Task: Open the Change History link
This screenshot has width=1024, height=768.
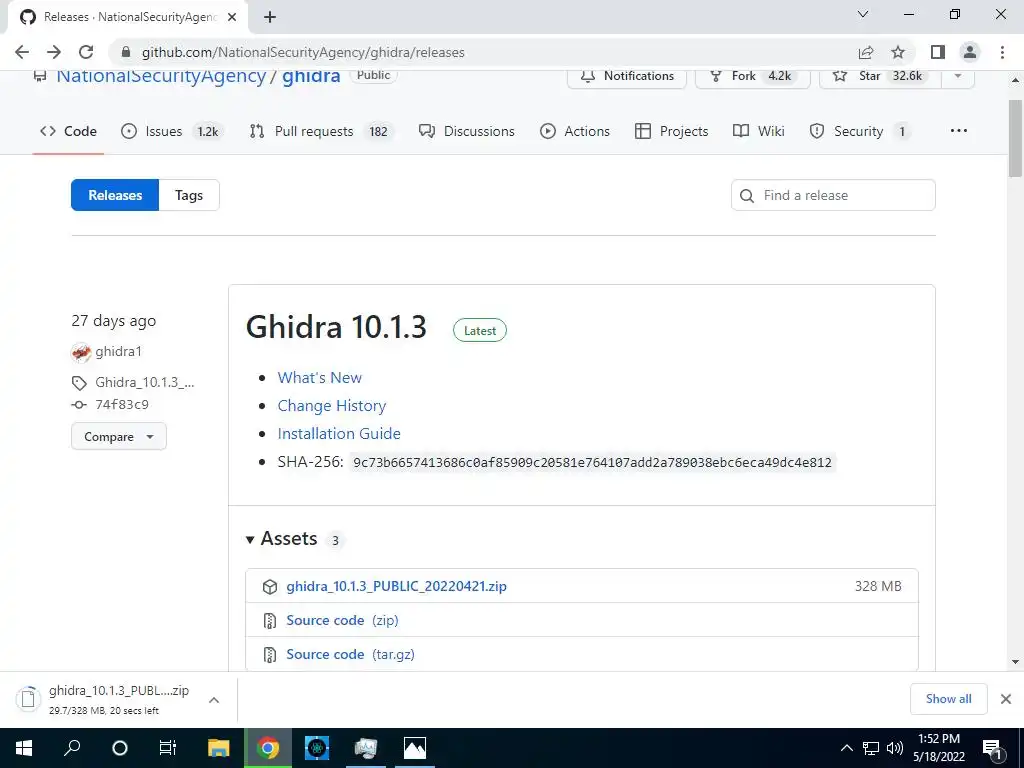Action: [x=332, y=406]
